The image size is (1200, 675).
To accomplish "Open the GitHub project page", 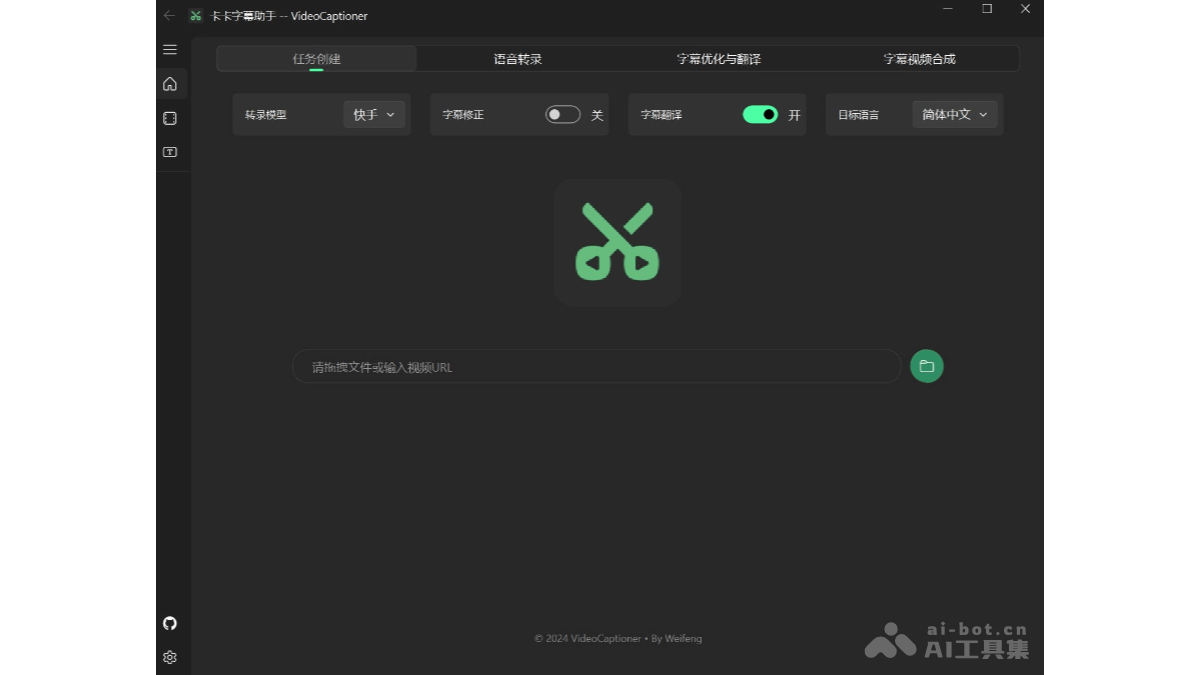I will click(x=170, y=623).
